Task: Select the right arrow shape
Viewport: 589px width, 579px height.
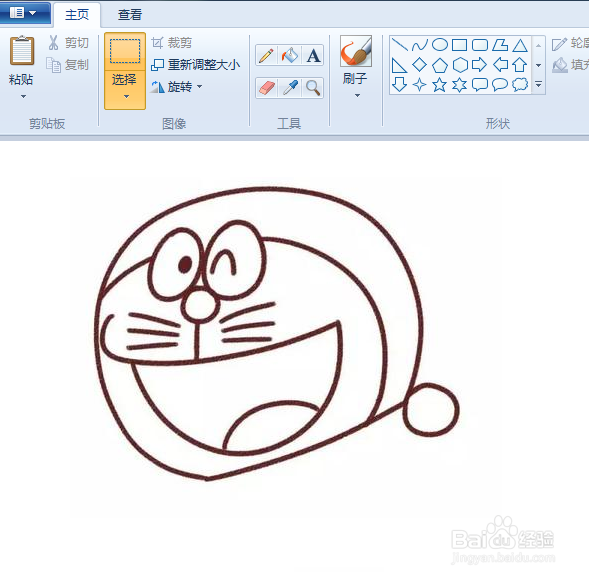Action: (479, 65)
